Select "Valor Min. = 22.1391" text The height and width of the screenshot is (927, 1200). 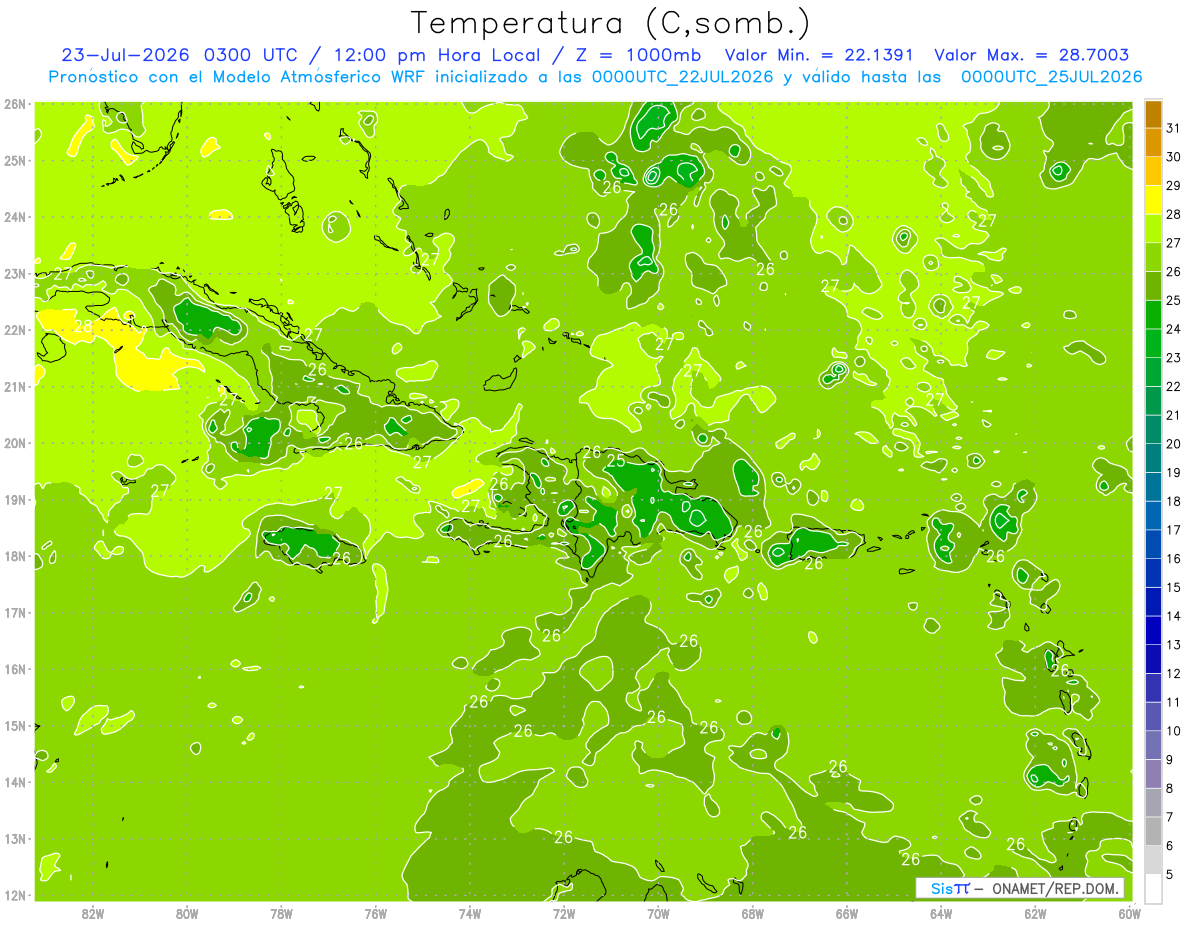(818, 55)
